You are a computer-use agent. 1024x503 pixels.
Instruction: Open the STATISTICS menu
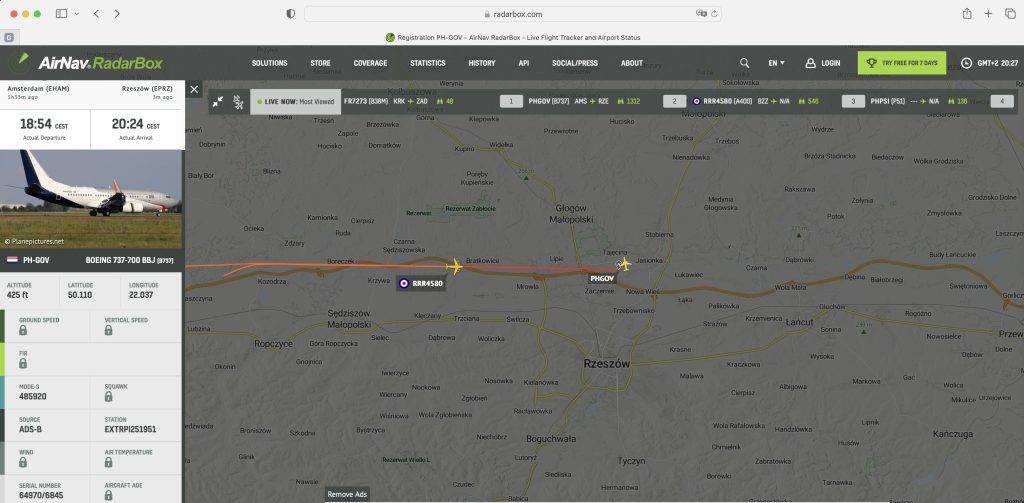click(428, 63)
